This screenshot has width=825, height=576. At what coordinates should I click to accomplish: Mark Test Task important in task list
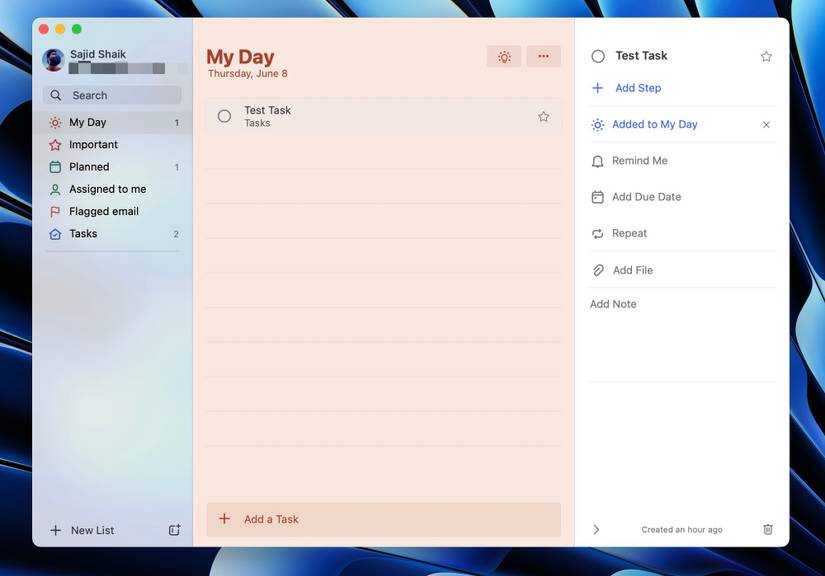[544, 117]
